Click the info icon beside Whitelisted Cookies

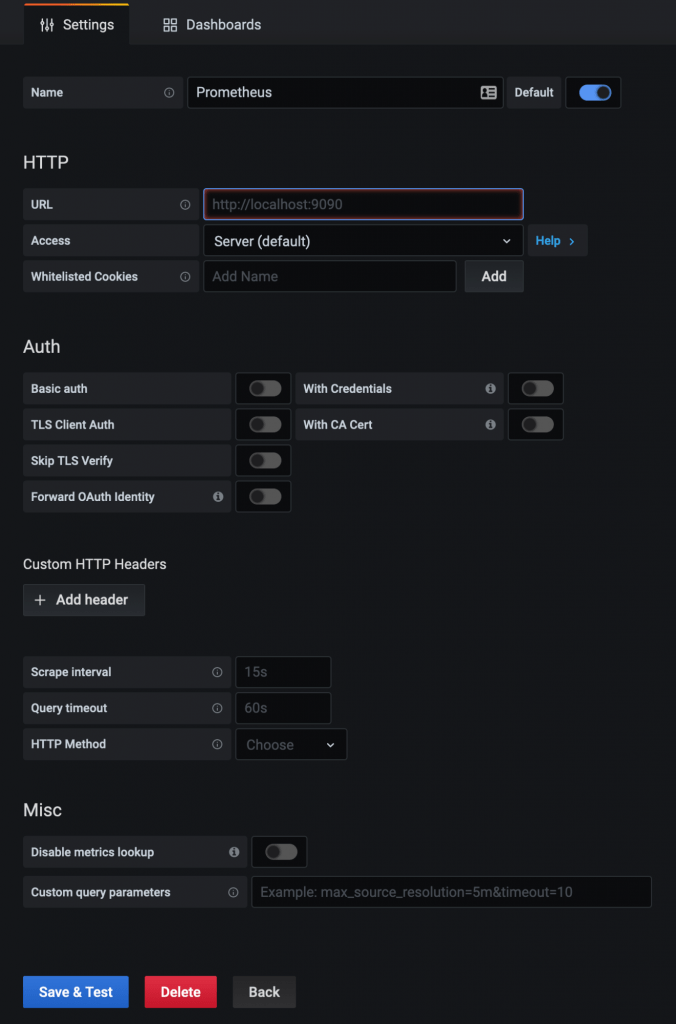click(x=186, y=276)
